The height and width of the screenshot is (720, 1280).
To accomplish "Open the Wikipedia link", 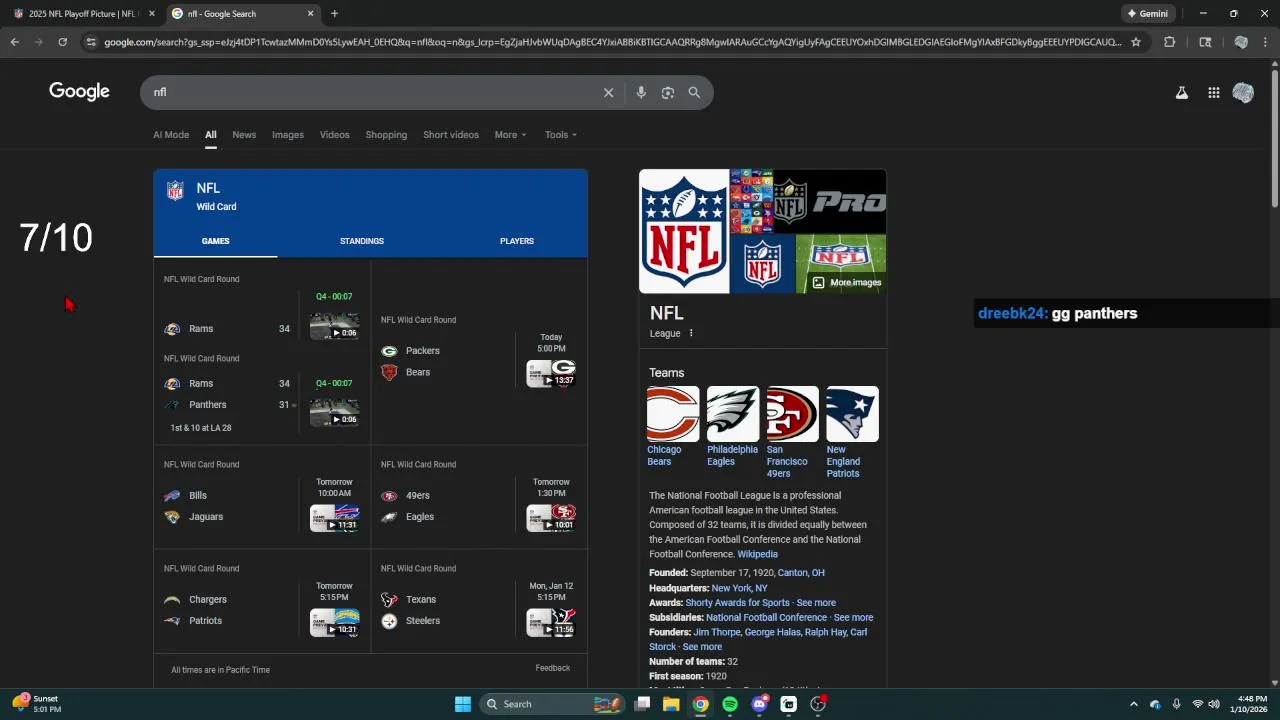I will [757, 554].
